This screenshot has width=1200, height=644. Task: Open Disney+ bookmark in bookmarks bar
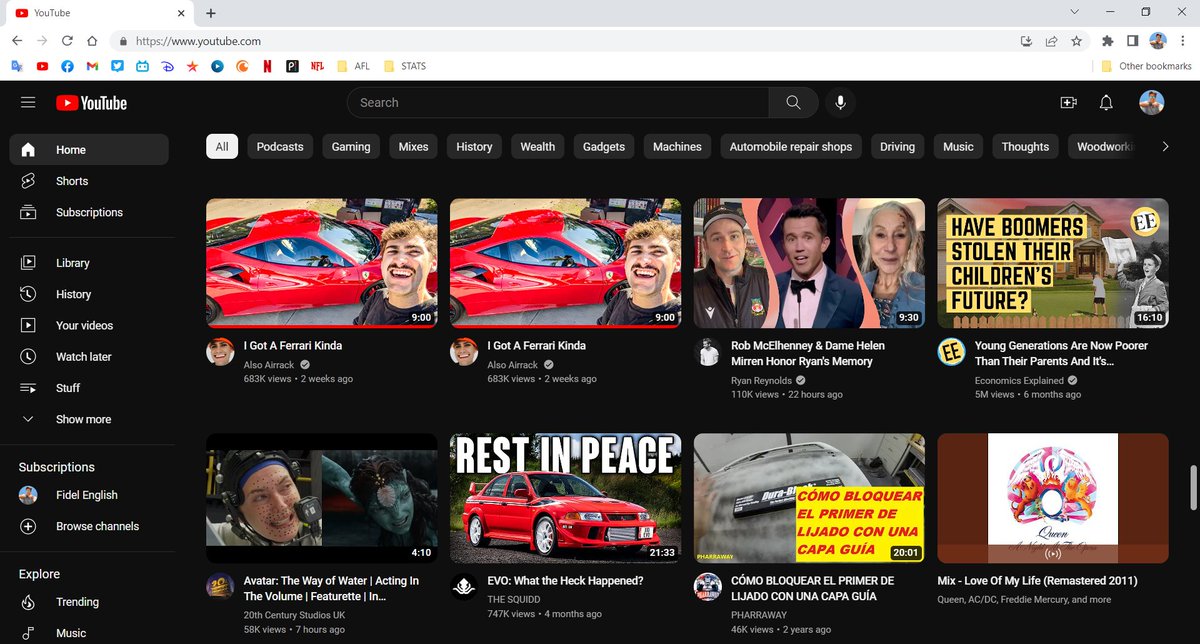coord(167,66)
